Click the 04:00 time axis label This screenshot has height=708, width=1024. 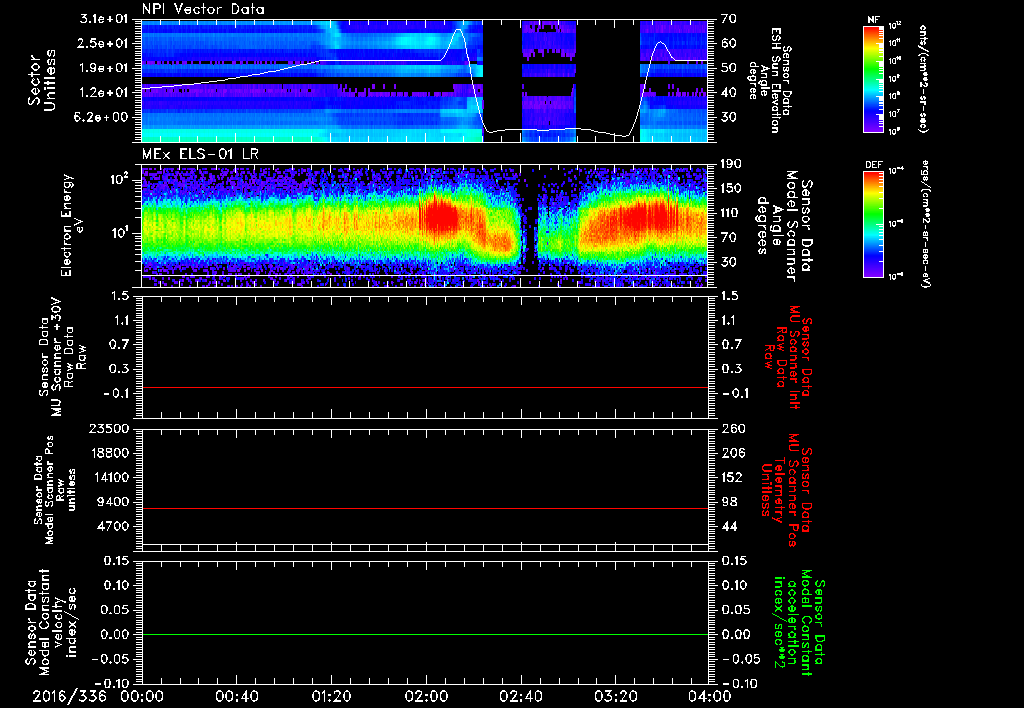coord(709,696)
